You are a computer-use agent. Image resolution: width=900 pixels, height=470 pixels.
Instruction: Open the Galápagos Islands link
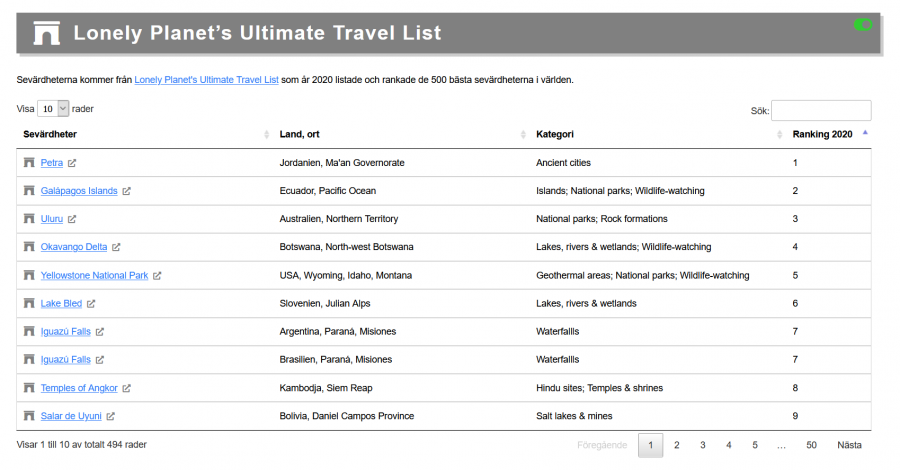[x=79, y=191]
